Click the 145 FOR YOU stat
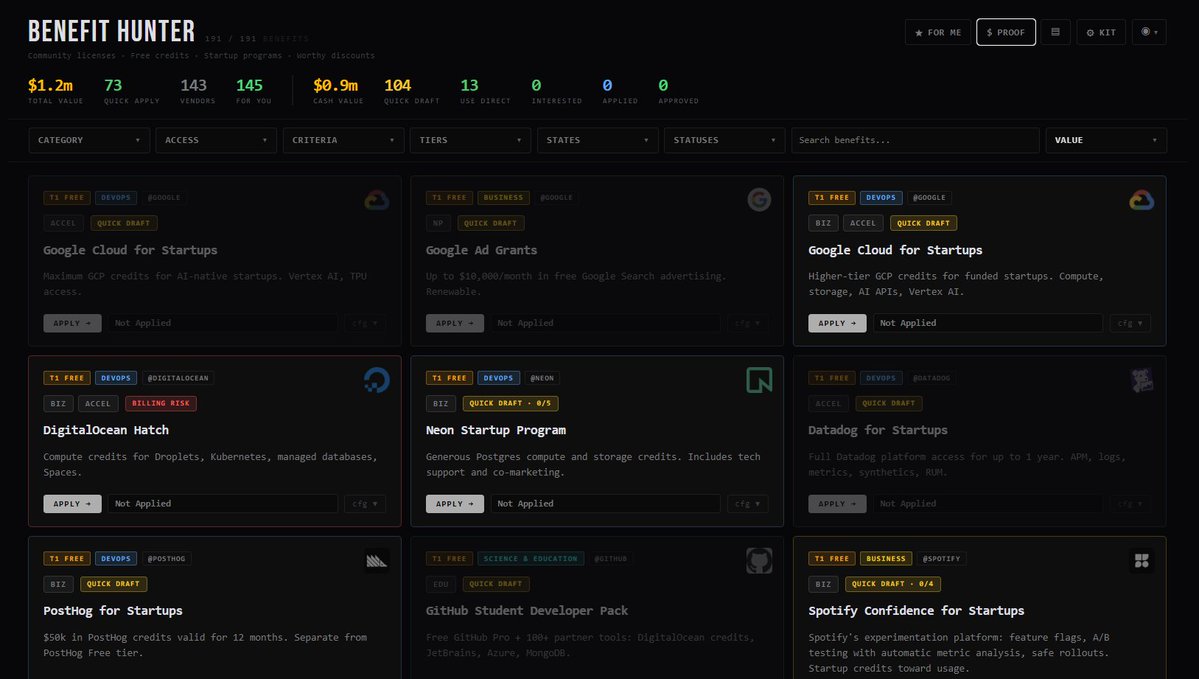 click(253, 90)
